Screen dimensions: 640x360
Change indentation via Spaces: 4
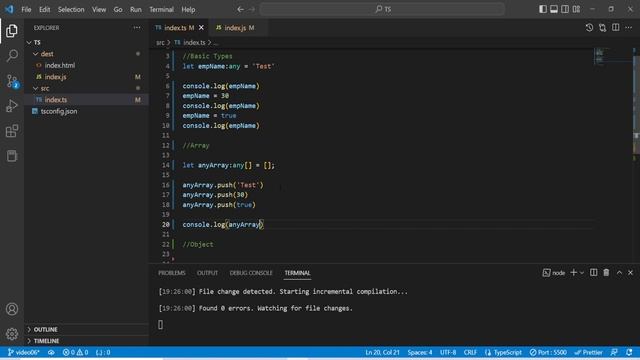420,352
